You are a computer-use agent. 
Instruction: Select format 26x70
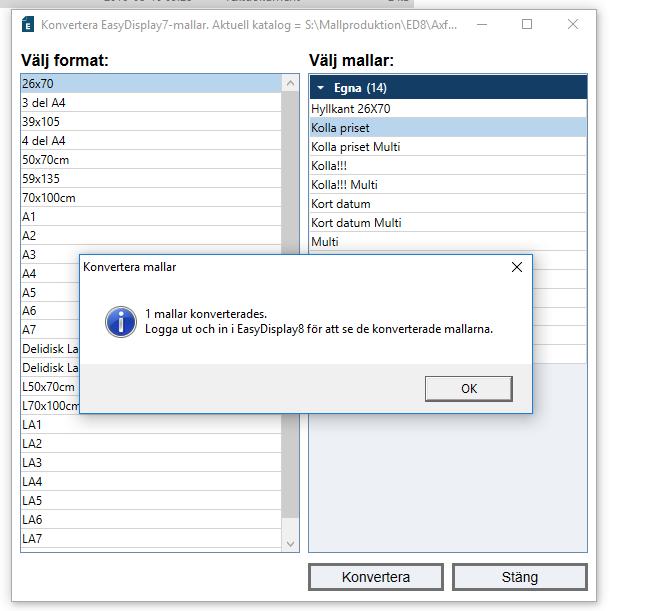tap(151, 83)
